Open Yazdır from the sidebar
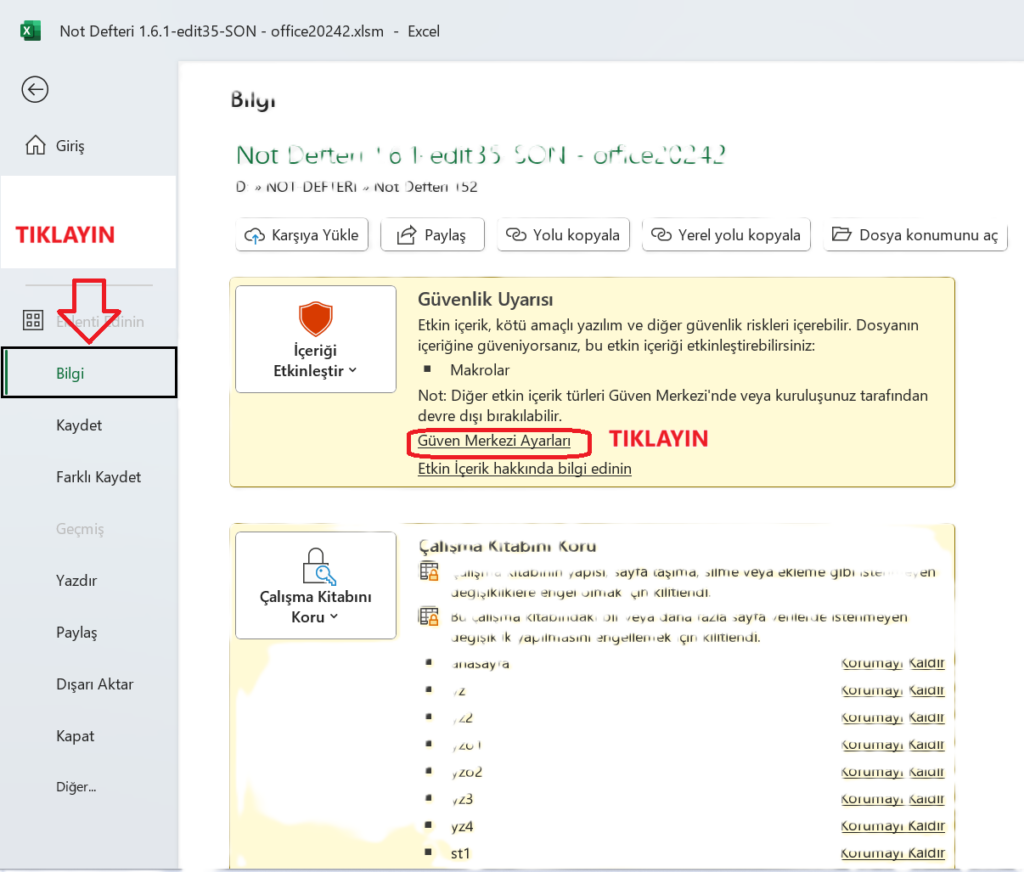The image size is (1024, 872). (x=76, y=581)
